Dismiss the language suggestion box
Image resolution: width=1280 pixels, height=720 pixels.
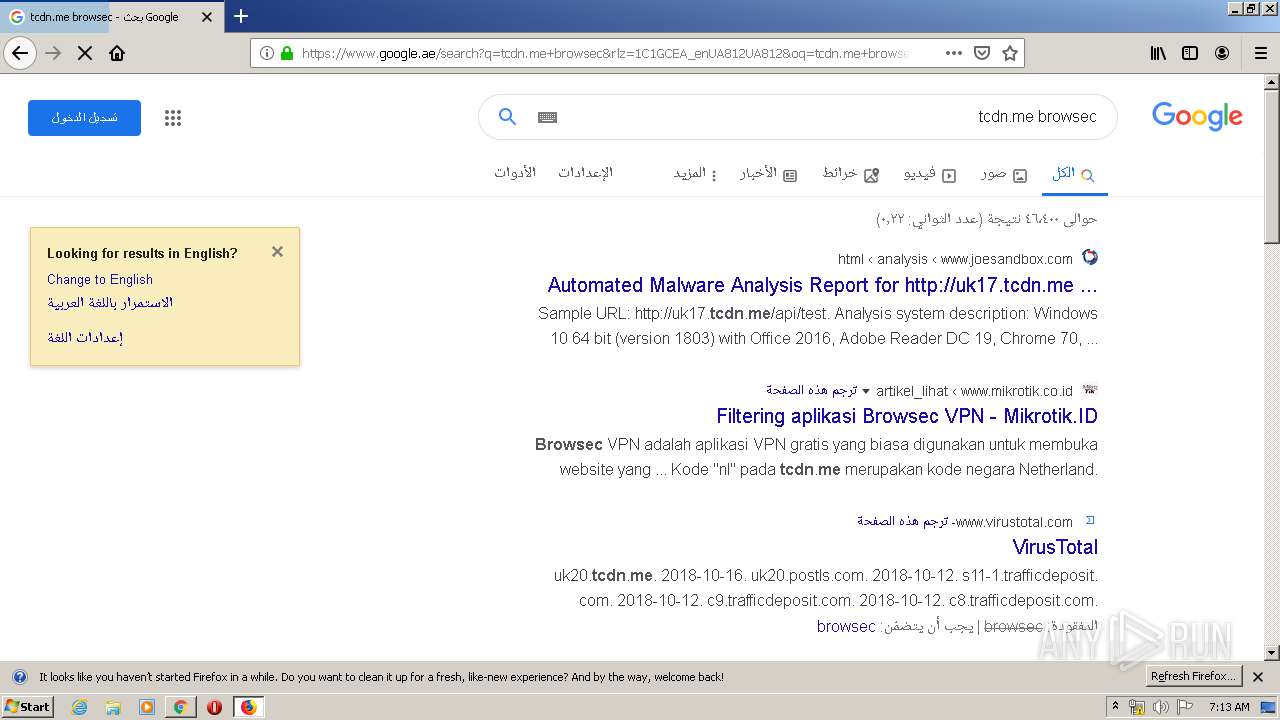click(278, 252)
